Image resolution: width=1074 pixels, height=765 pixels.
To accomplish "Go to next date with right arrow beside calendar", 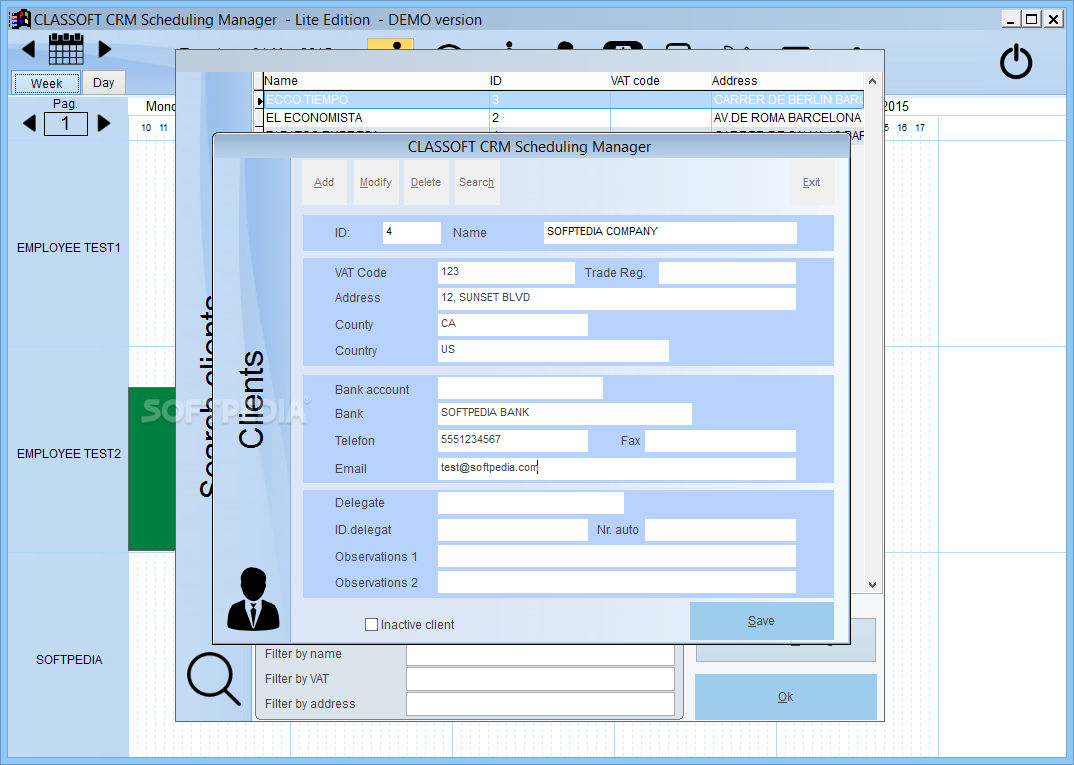I will [x=104, y=49].
